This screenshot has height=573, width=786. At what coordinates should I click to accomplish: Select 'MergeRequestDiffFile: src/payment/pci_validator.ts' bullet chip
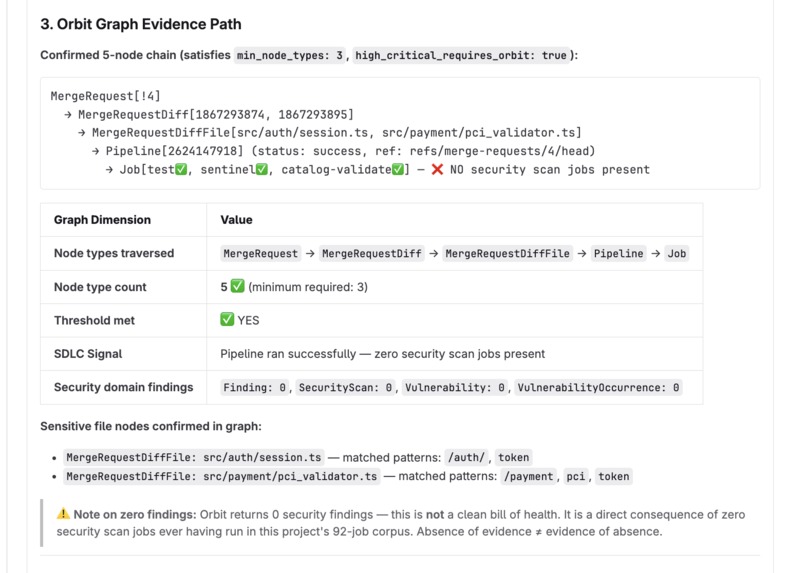(x=222, y=476)
